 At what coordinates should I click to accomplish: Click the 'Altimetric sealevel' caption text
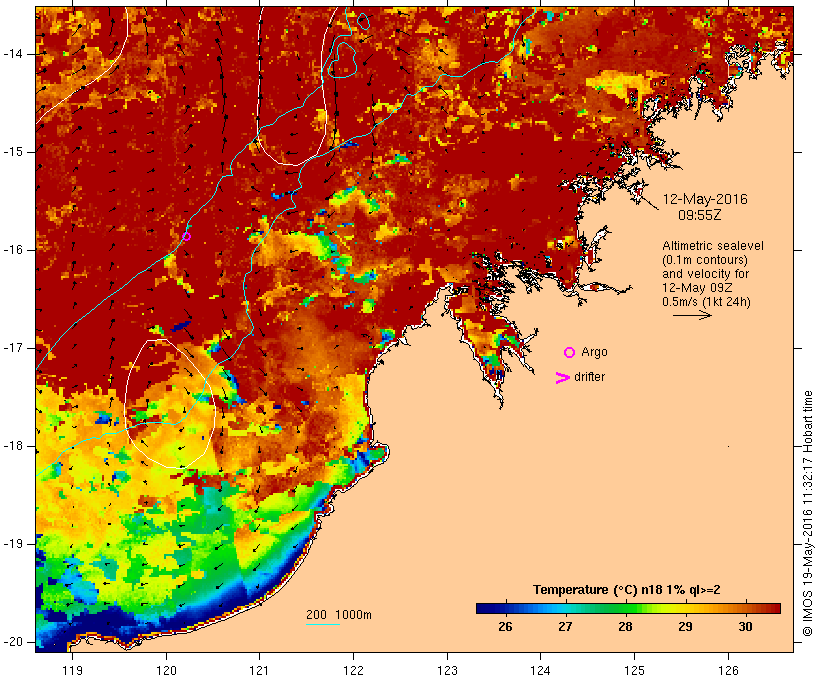713,246
